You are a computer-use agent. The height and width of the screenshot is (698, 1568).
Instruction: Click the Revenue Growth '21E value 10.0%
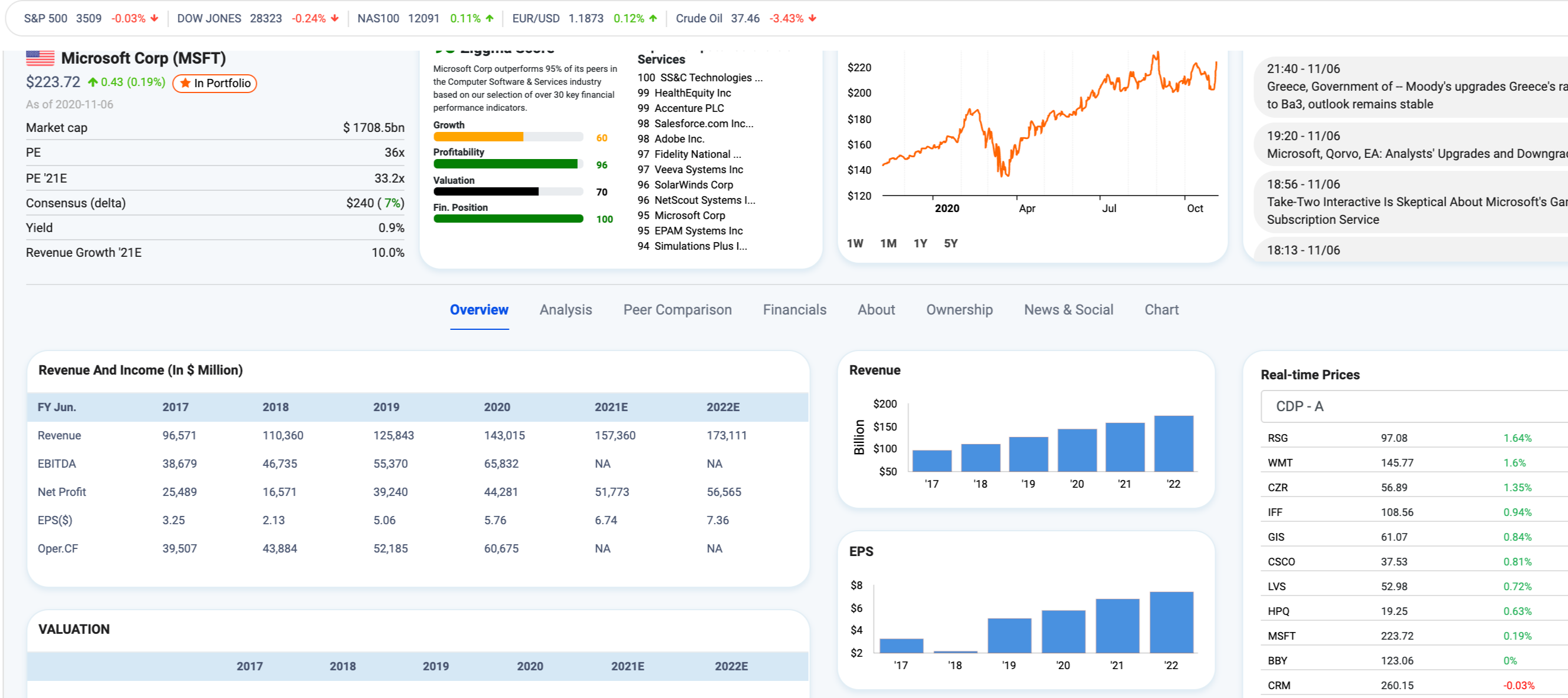pyautogui.click(x=388, y=253)
